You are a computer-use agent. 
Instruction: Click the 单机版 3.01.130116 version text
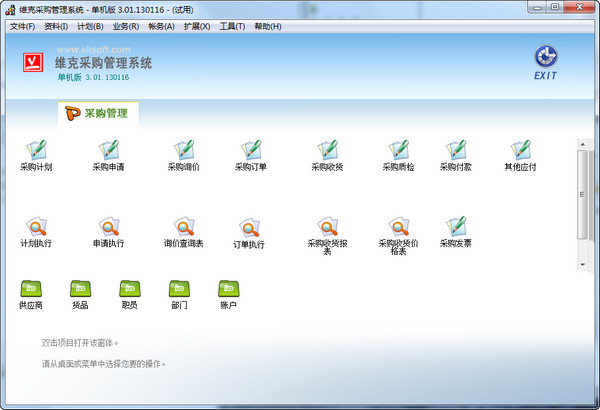click(93, 77)
